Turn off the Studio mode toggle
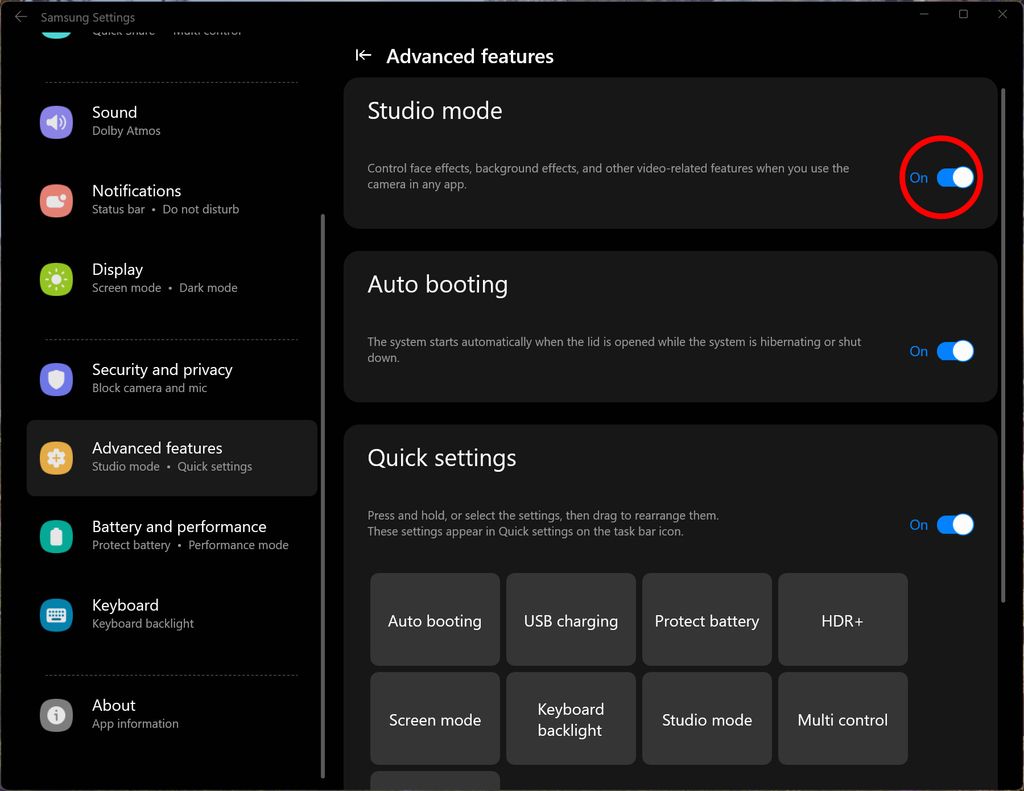Image resolution: width=1024 pixels, height=791 pixels. (954, 178)
